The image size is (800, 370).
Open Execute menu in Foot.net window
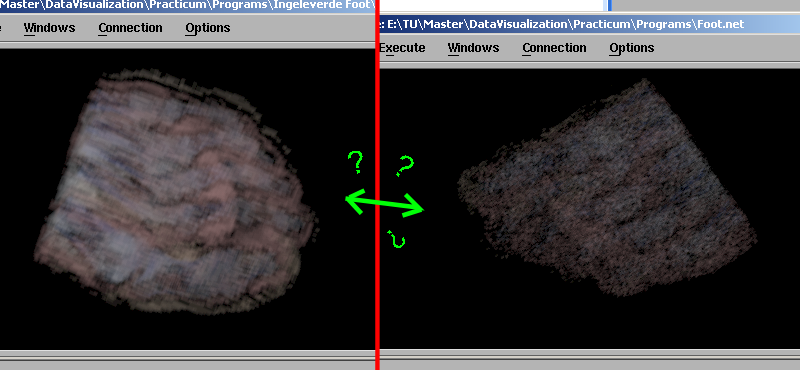(402, 48)
